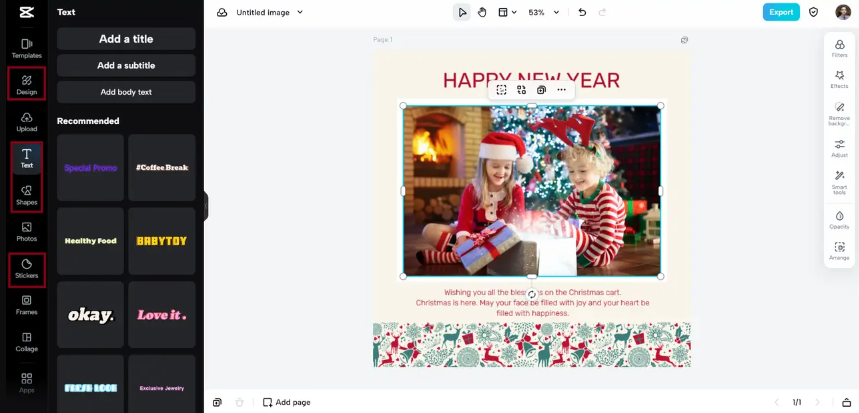Choose the BABYTOY text preset
The width and height of the screenshot is (859, 413).
coord(162,241)
